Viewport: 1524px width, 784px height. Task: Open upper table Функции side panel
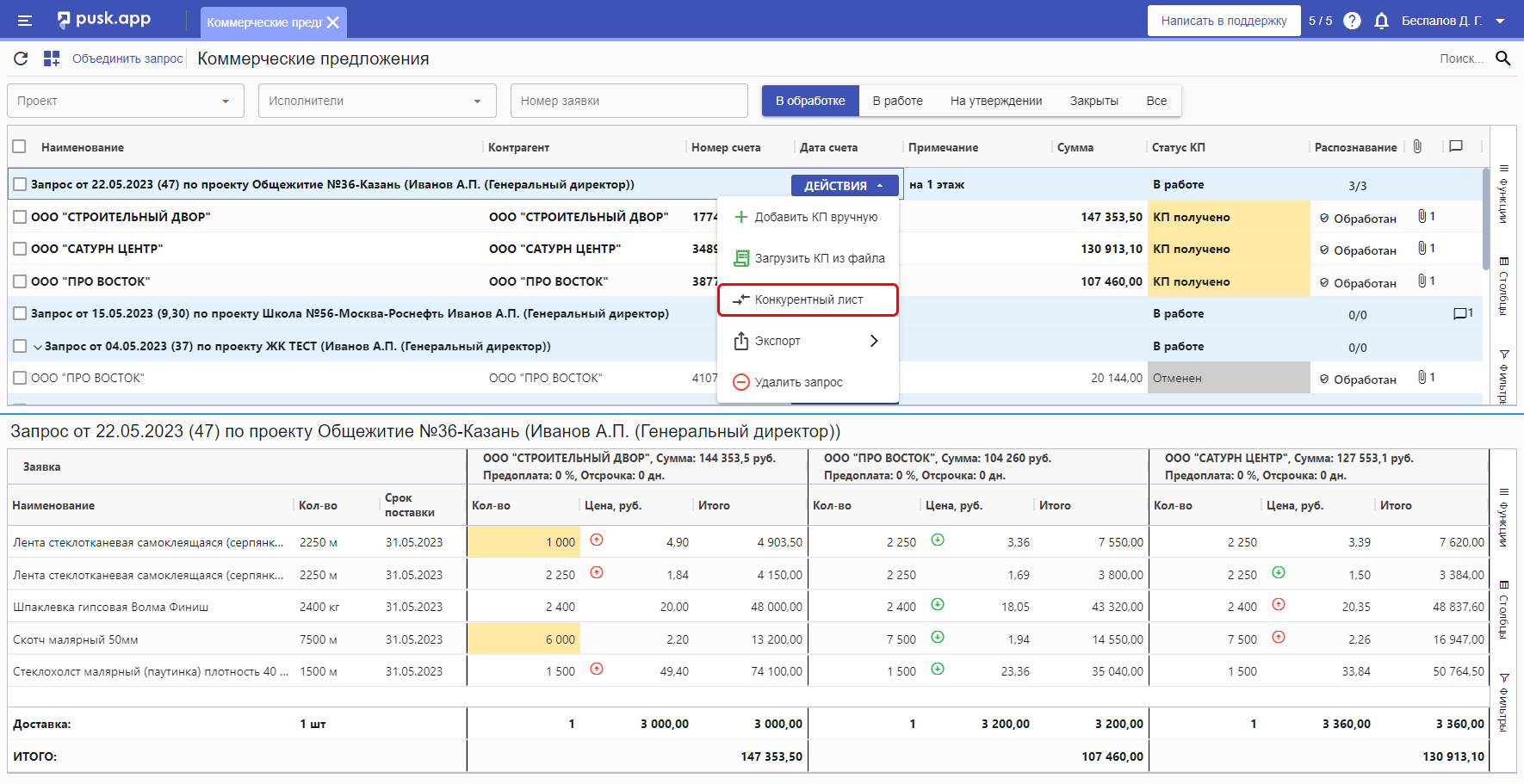click(1503, 194)
